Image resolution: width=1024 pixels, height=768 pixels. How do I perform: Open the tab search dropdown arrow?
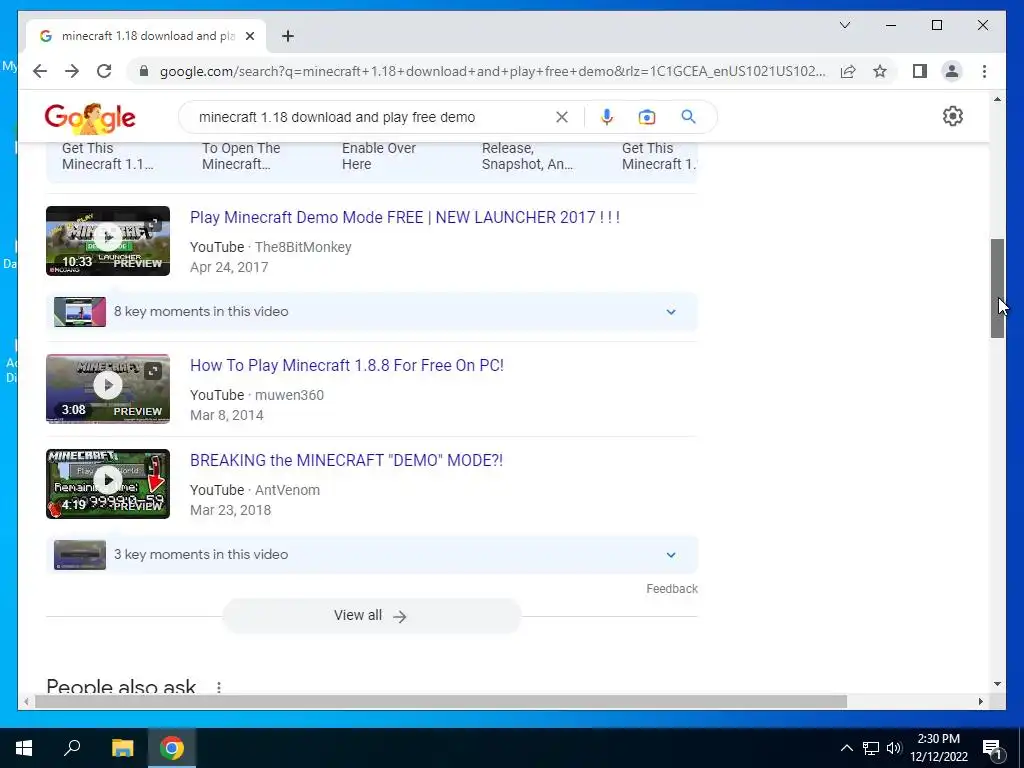tap(844, 25)
